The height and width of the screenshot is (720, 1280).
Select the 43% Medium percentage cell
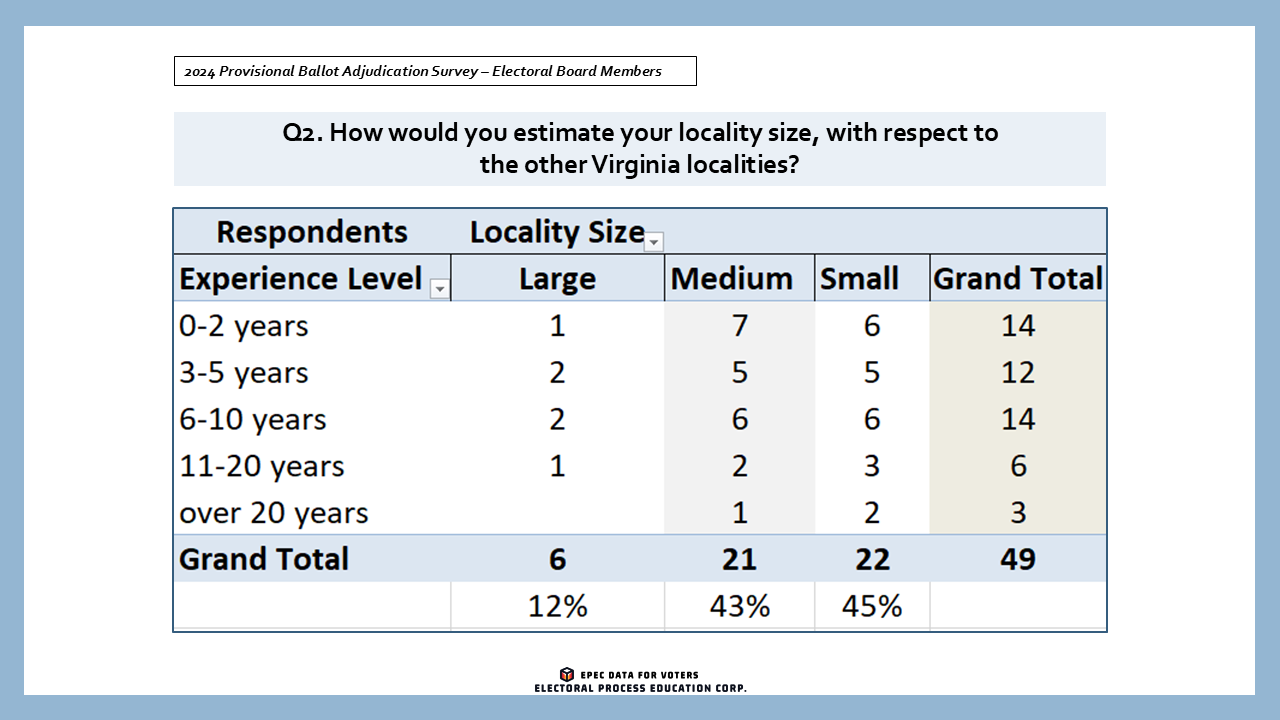coord(739,606)
